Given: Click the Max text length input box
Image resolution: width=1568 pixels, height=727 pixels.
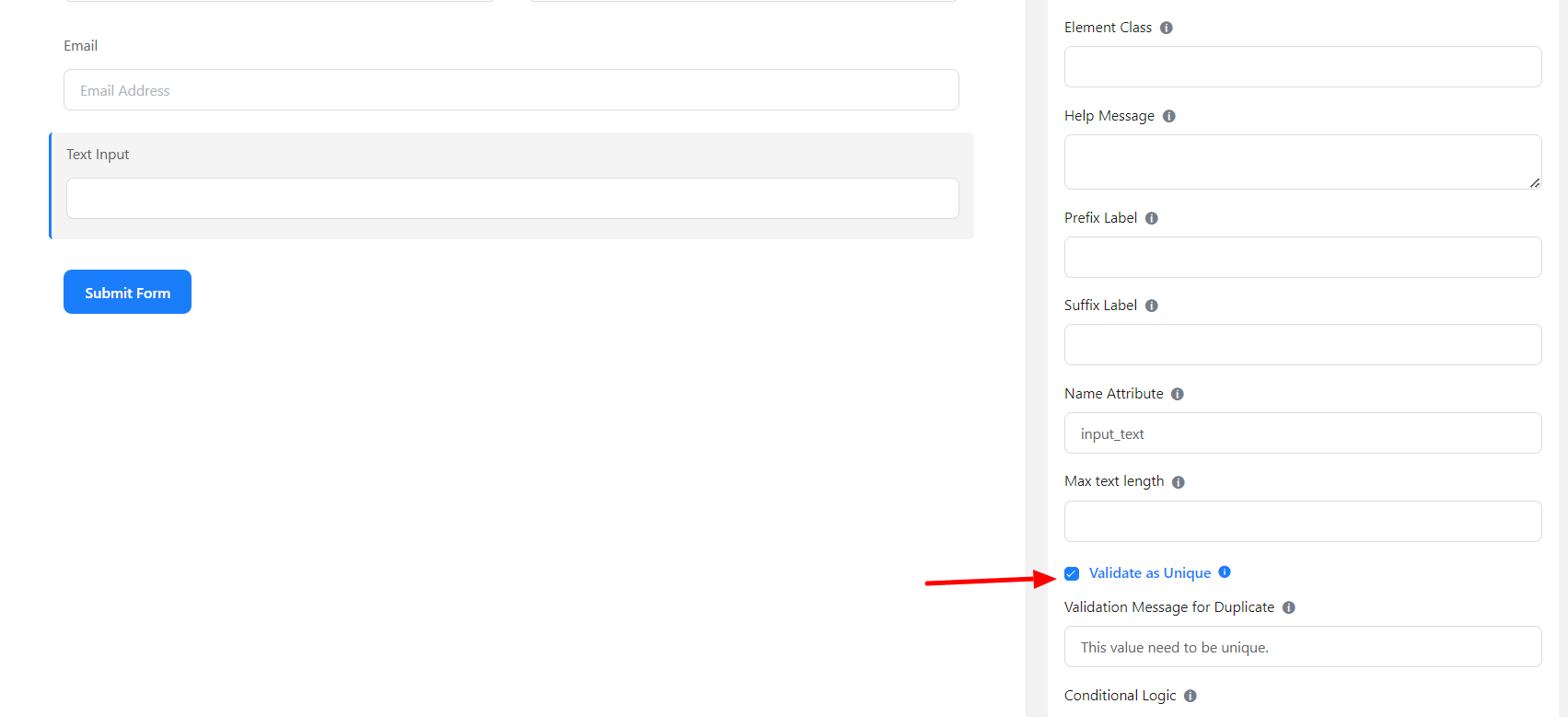Looking at the screenshot, I should pos(1302,521).
